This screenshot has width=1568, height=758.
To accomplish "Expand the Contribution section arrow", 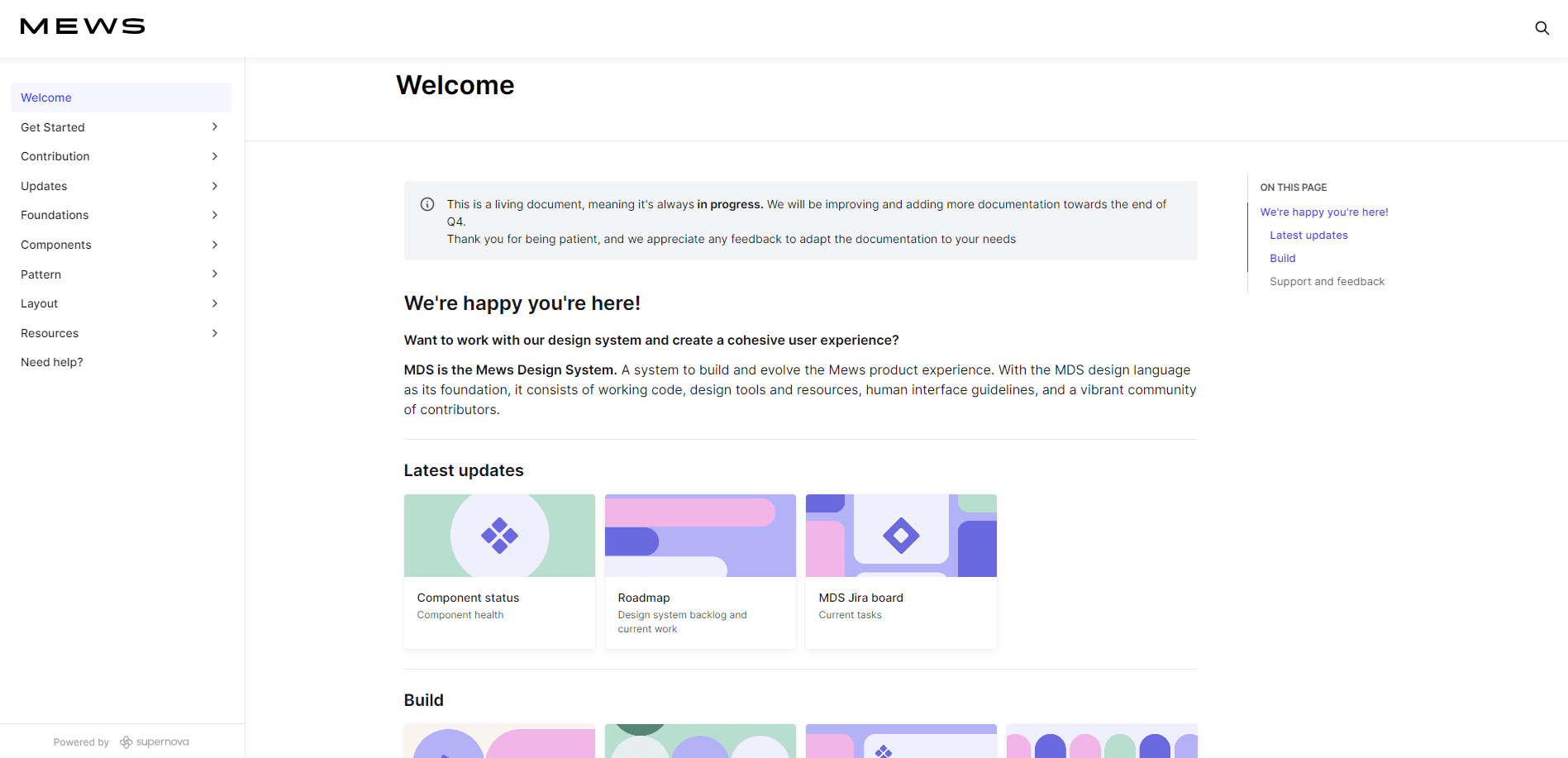I will pos(215,156).
